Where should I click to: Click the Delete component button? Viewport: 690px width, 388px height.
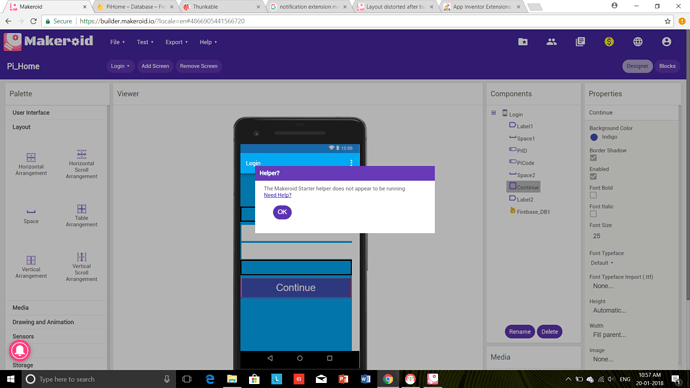pyautogui.click(x=549, y=332)
